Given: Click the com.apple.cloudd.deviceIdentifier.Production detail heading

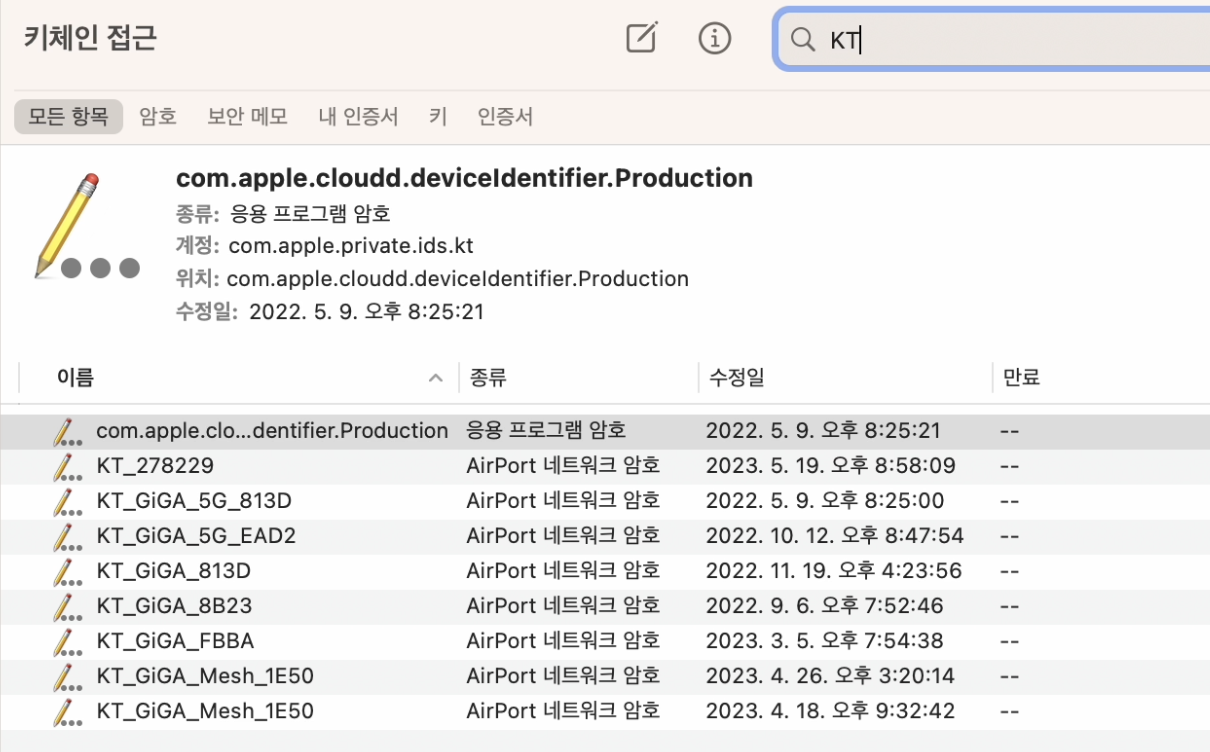Looking at the screenshot, I should point(464,178).
